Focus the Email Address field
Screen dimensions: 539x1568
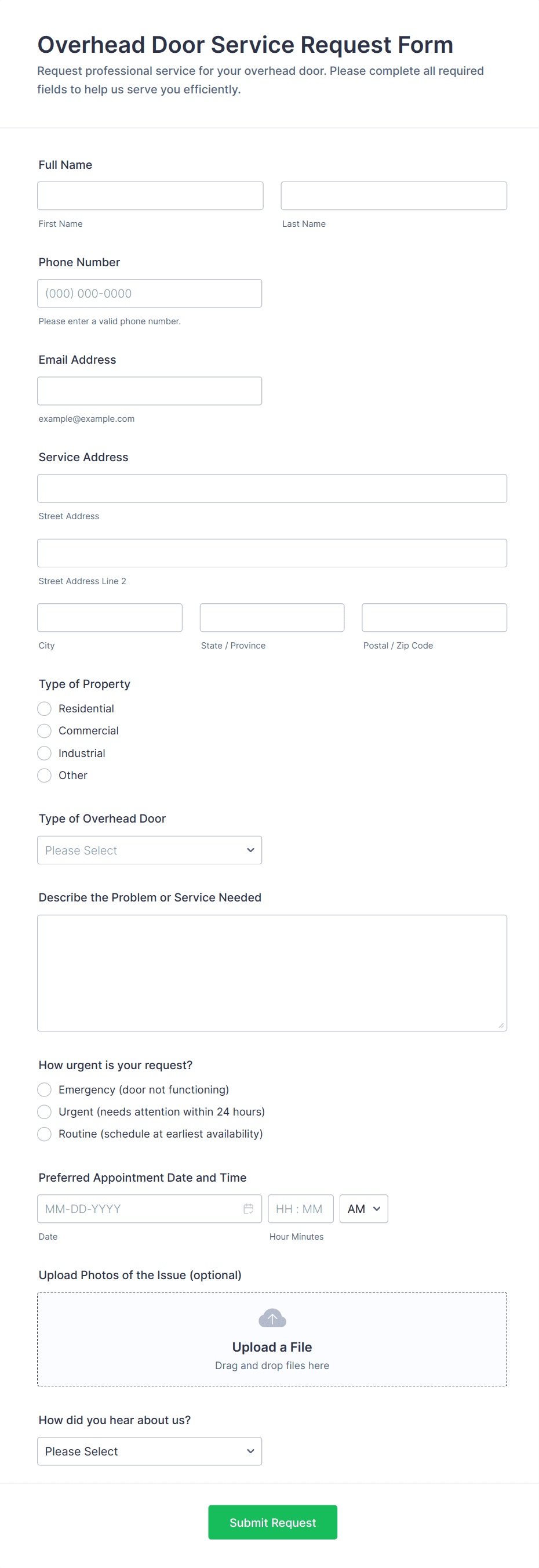coord(150,391)
